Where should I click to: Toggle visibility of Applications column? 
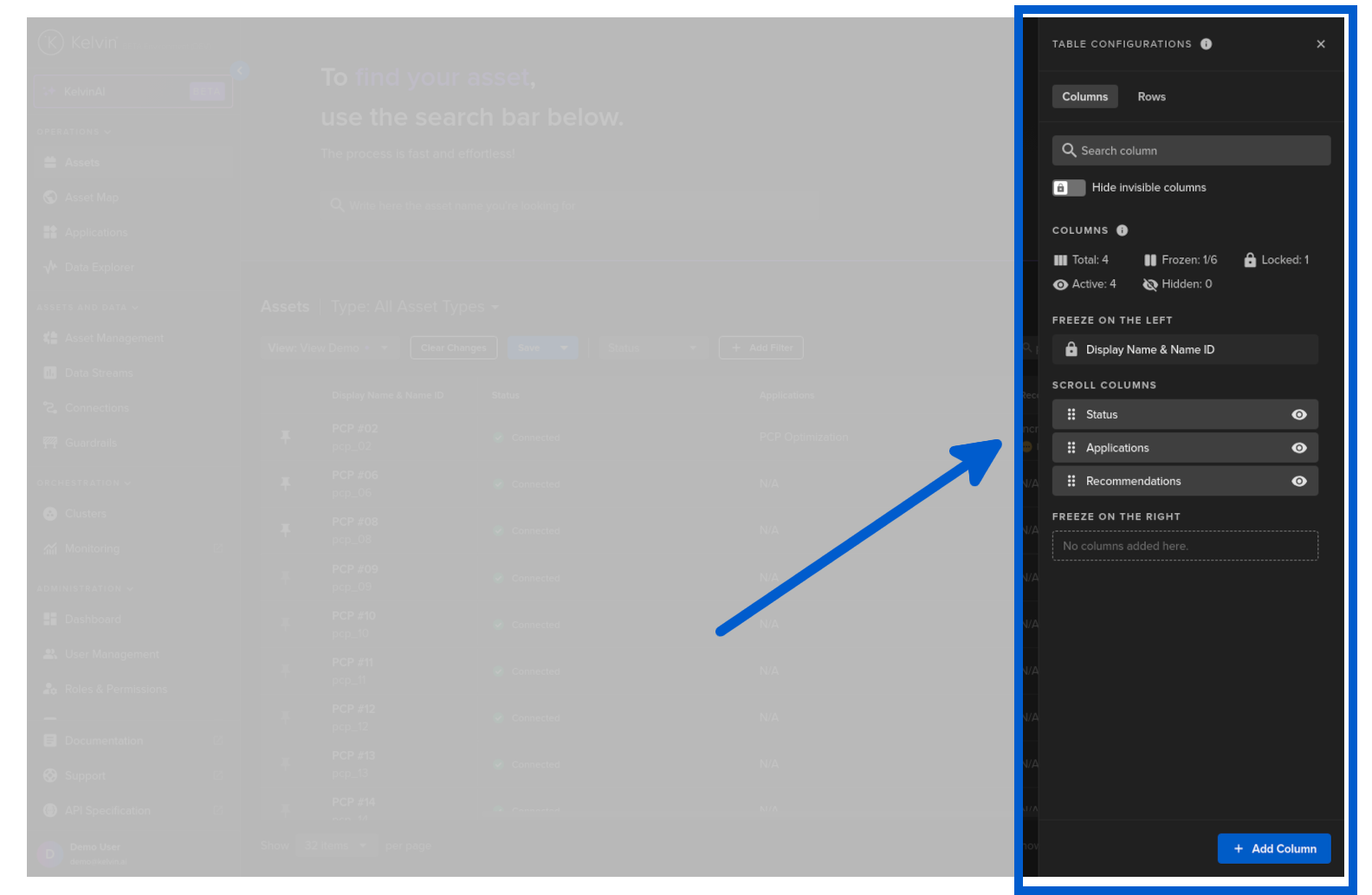pyautogui.click(x=1298, y=448)
